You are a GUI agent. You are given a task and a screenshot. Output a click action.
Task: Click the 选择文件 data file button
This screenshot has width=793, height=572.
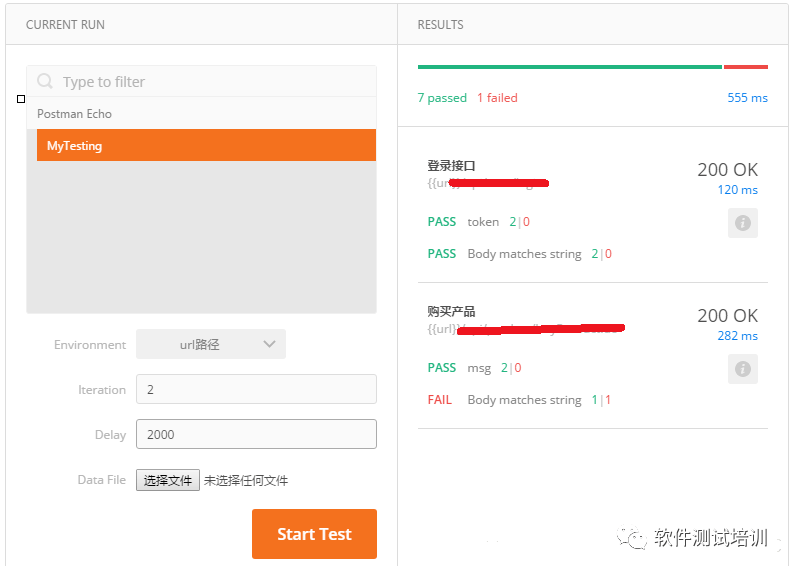[168, 480]
